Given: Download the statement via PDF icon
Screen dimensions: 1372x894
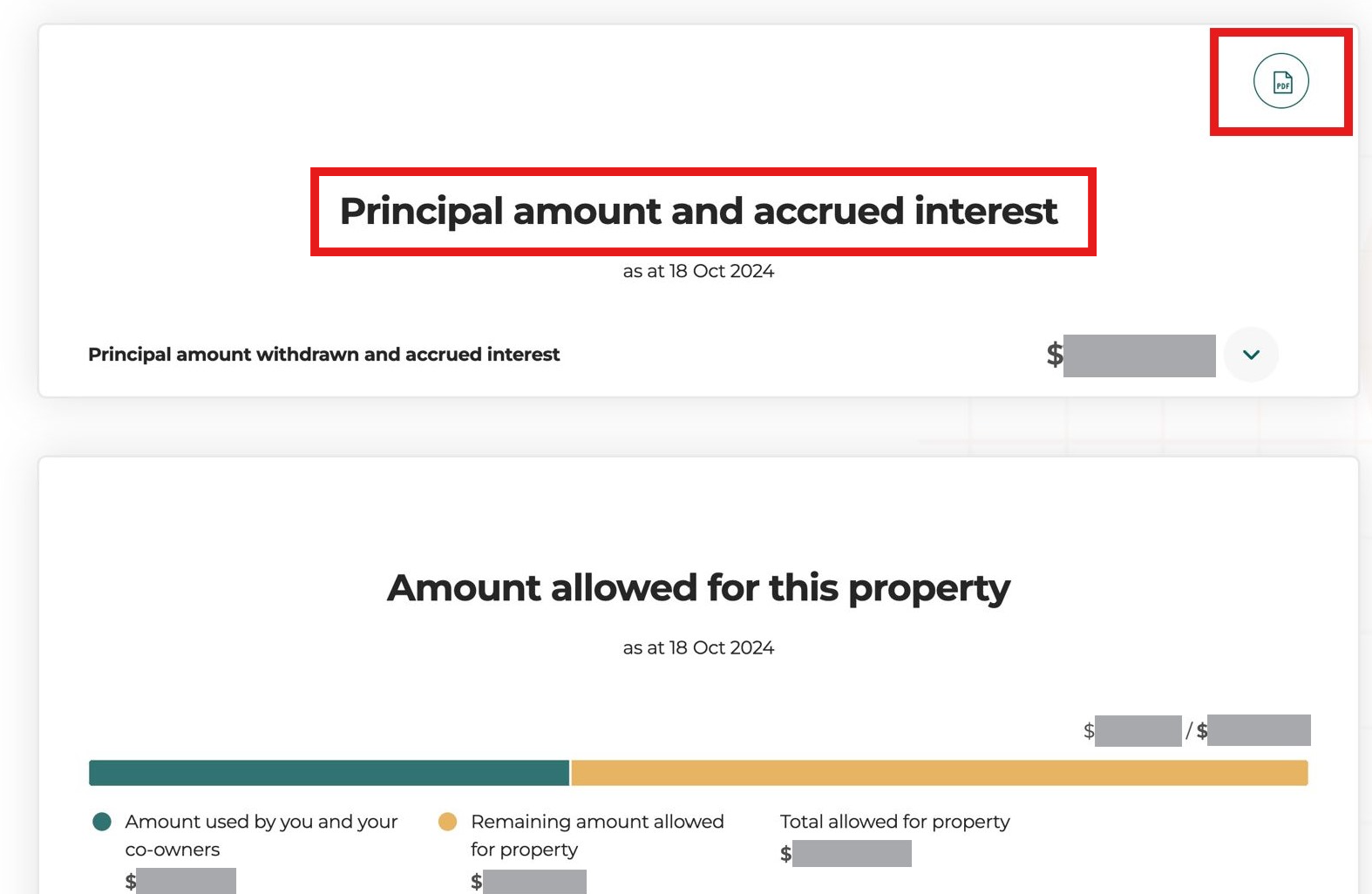Looking at the screenshot, I should point(1280,81).
